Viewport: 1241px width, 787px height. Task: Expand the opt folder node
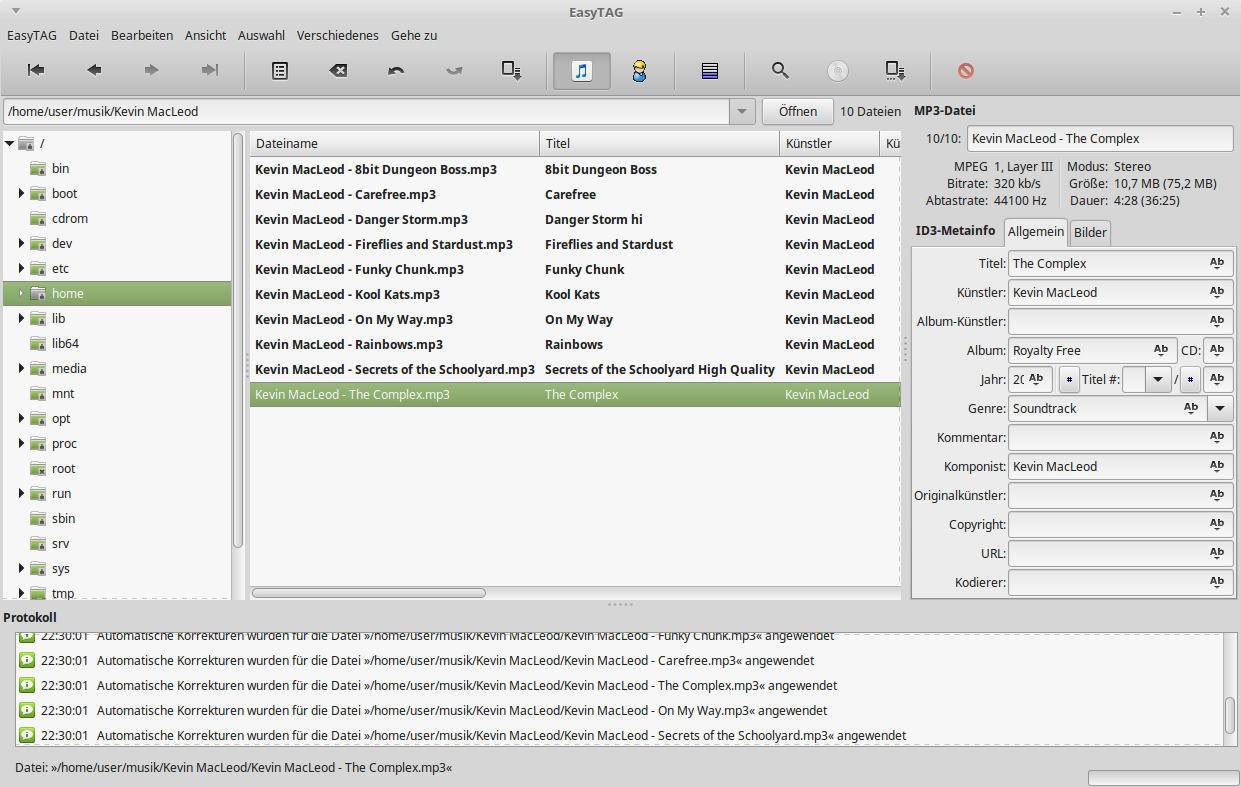click(21, 418)
